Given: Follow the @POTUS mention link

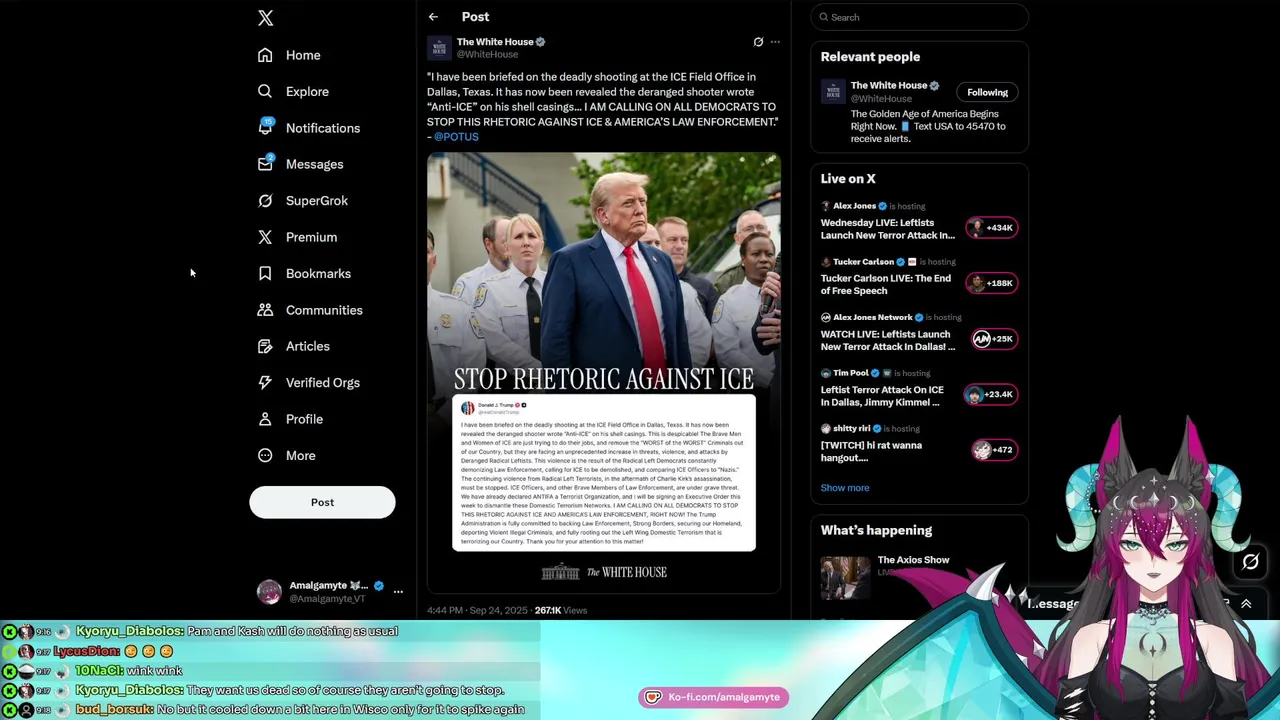Looking at the screenshot, I should [x=456, y=137].
